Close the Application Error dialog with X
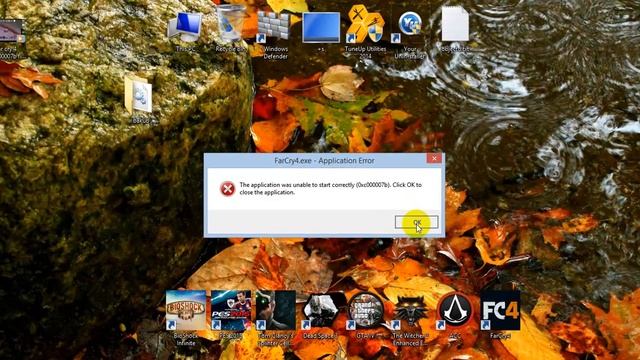Viewport: 640px width, 360px height. [x=434, y=158]
